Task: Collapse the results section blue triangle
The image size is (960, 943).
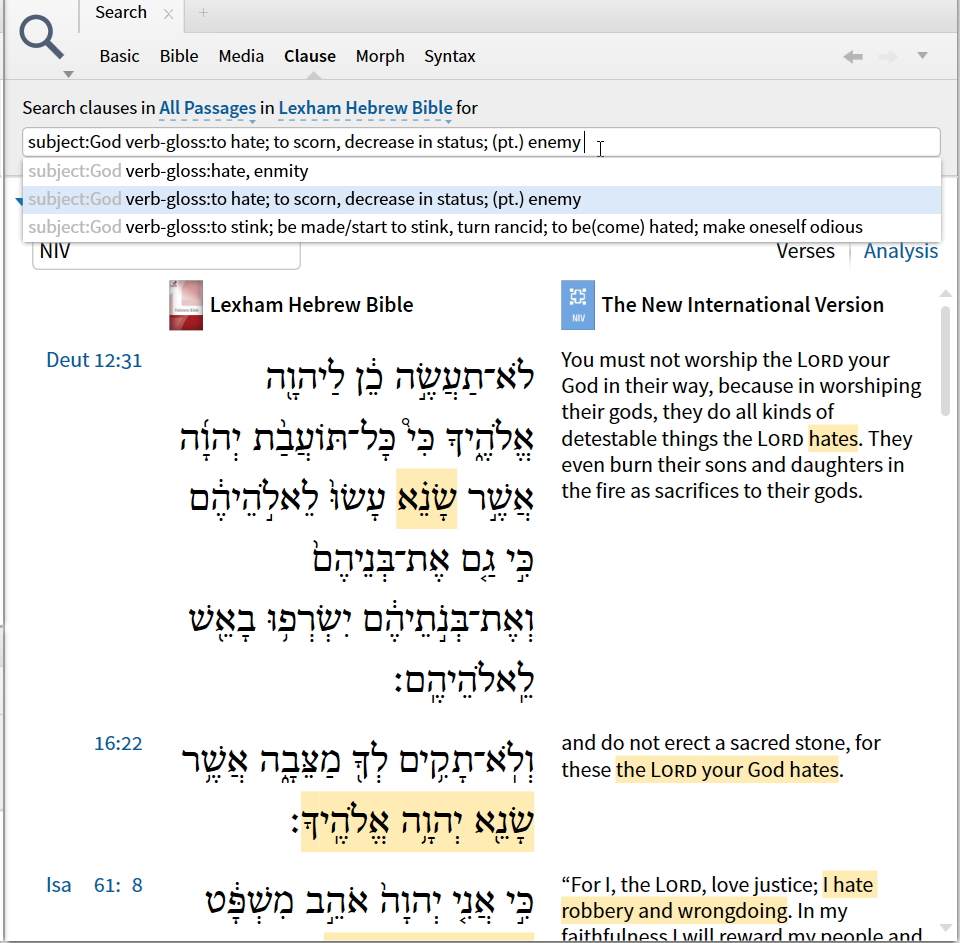Action: tap(18, 201)
